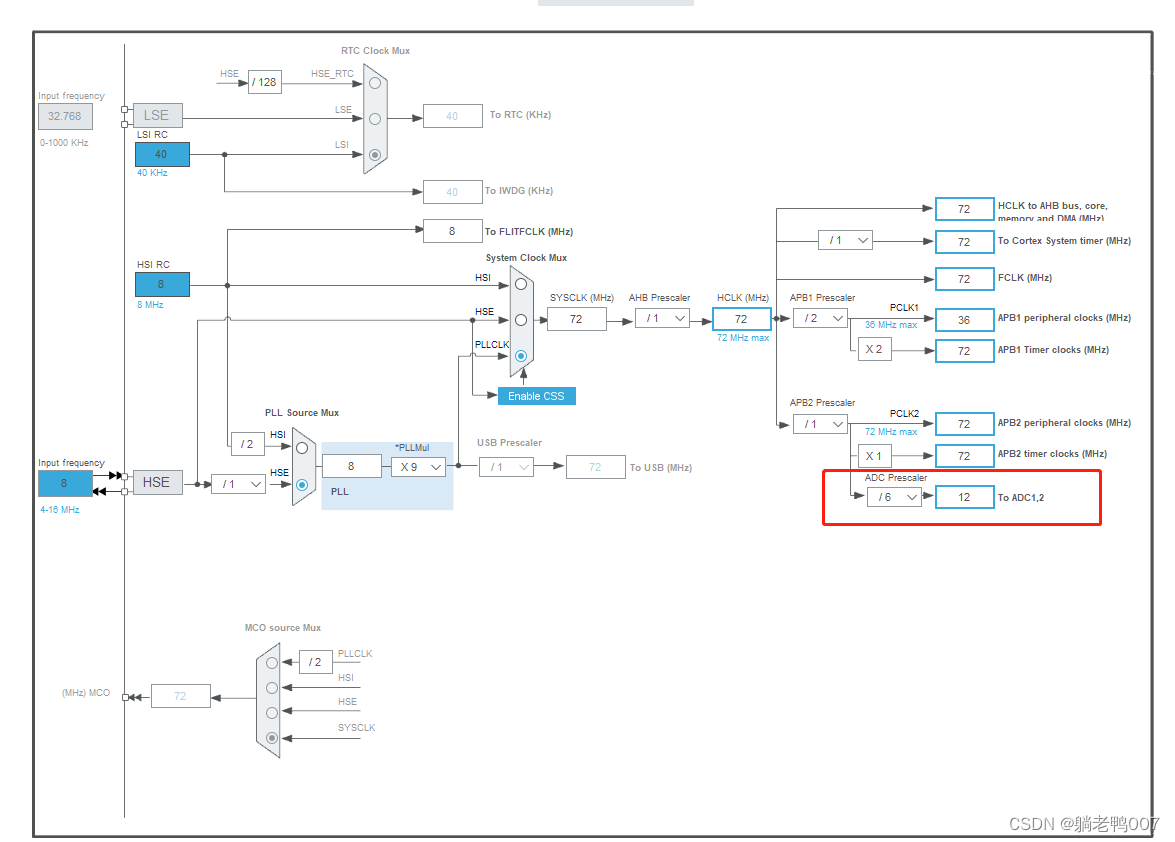Click the '0-1000 KHz' range label
This screenshot has width=1175, height=842.
[64, 142]
